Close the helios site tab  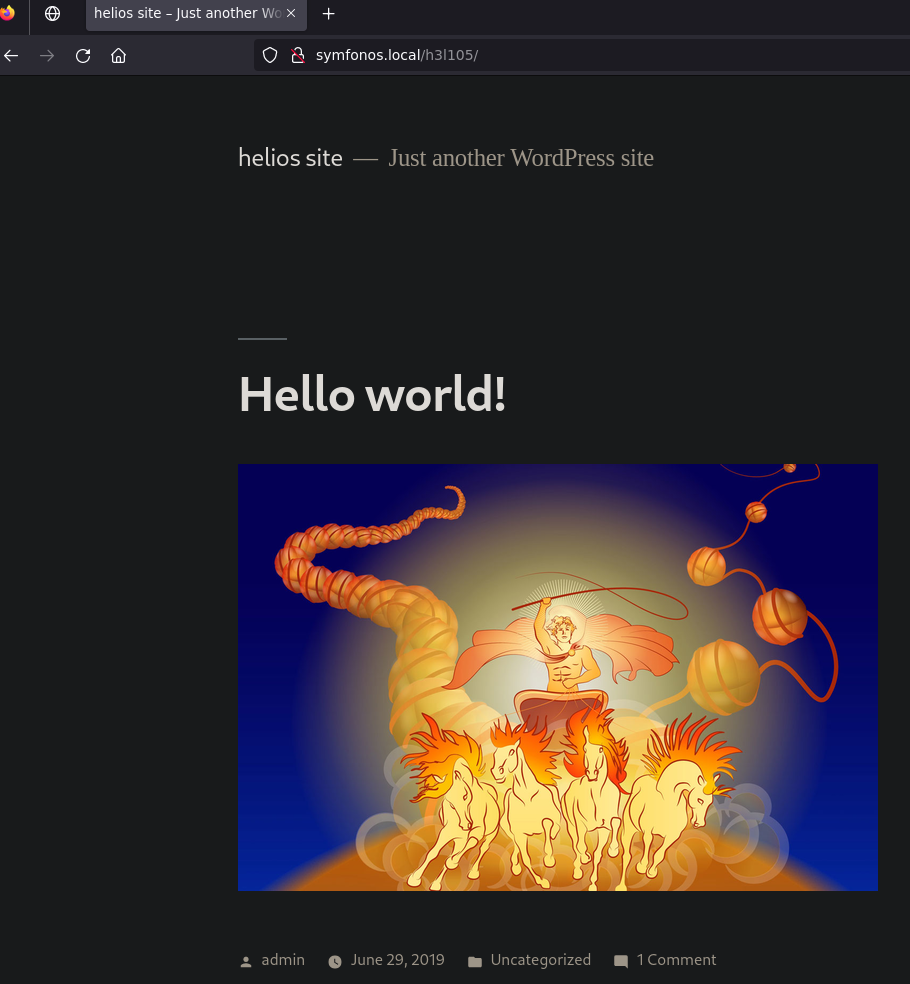[291, 14]
